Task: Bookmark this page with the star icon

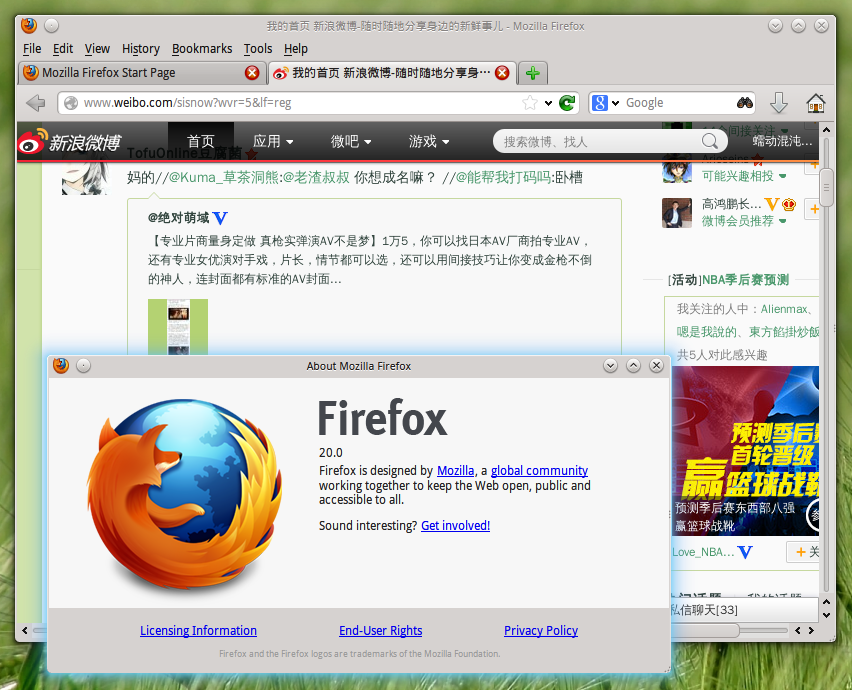Action: point(530,103)
